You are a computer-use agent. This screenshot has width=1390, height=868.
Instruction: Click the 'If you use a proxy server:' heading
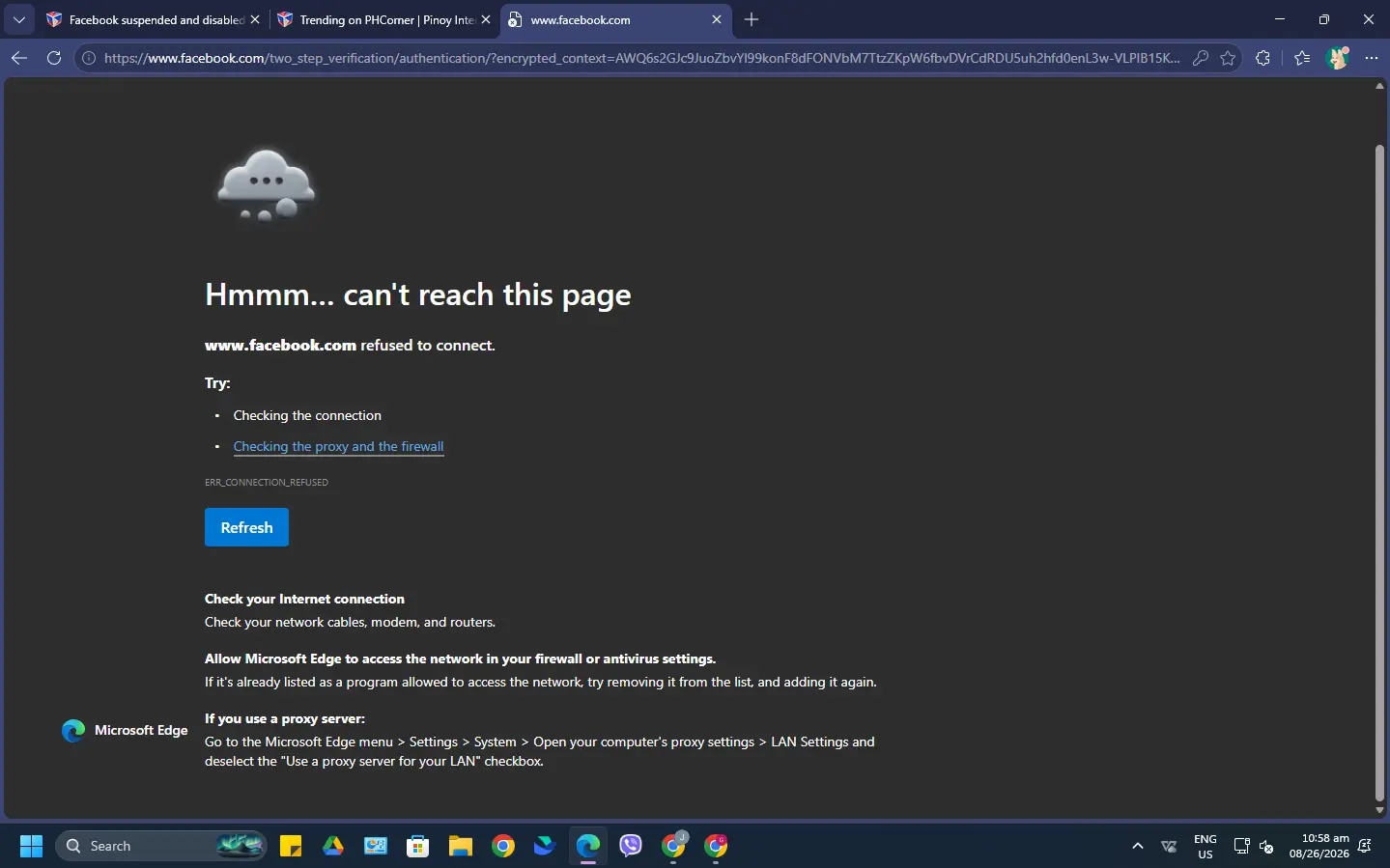pos(285,718)
